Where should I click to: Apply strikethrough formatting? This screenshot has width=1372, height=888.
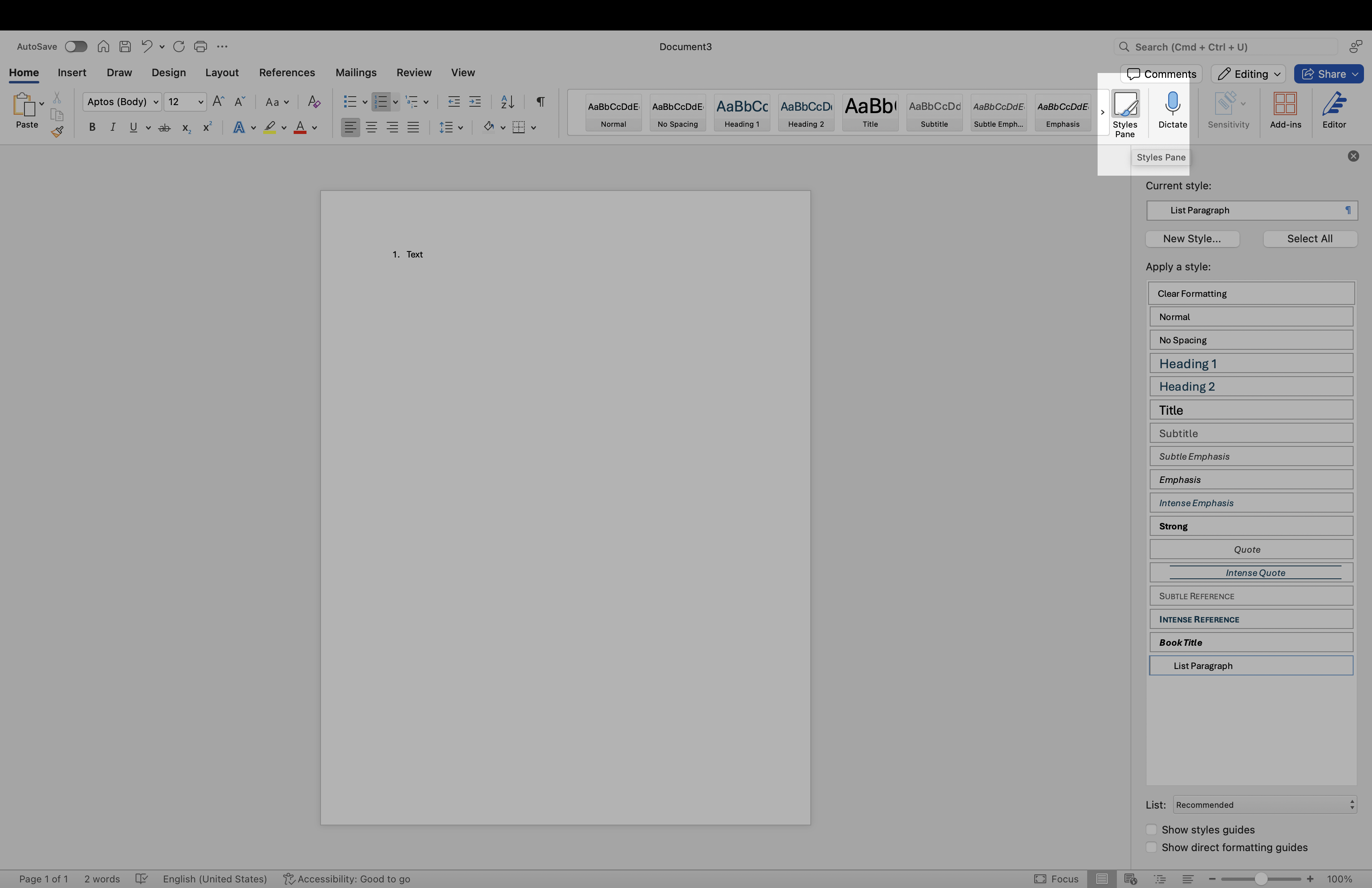164,128
